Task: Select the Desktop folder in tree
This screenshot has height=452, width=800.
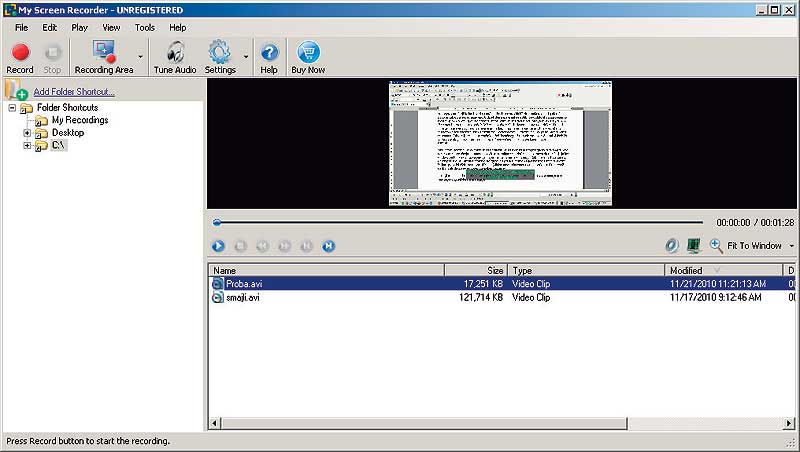Action: tap(68, 133)
